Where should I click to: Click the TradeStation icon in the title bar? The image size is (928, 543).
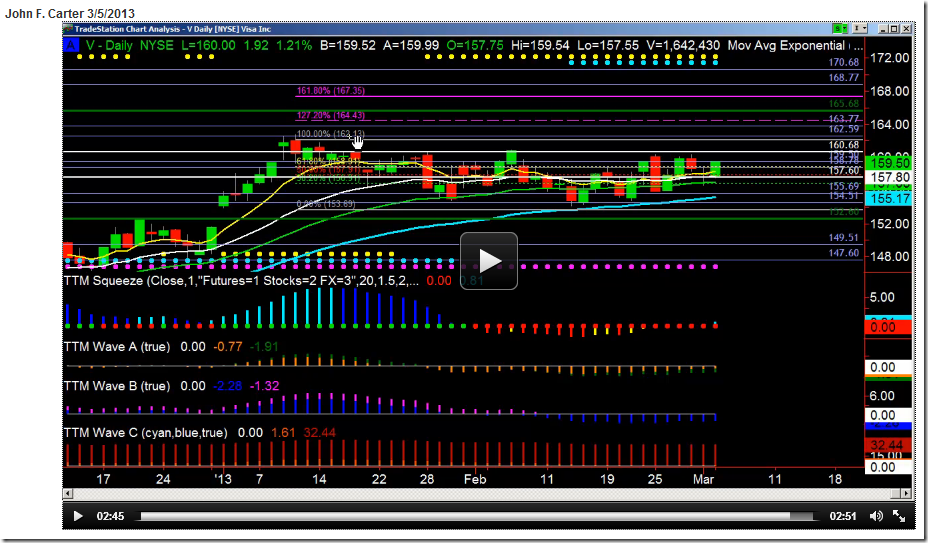click(68, 28)
